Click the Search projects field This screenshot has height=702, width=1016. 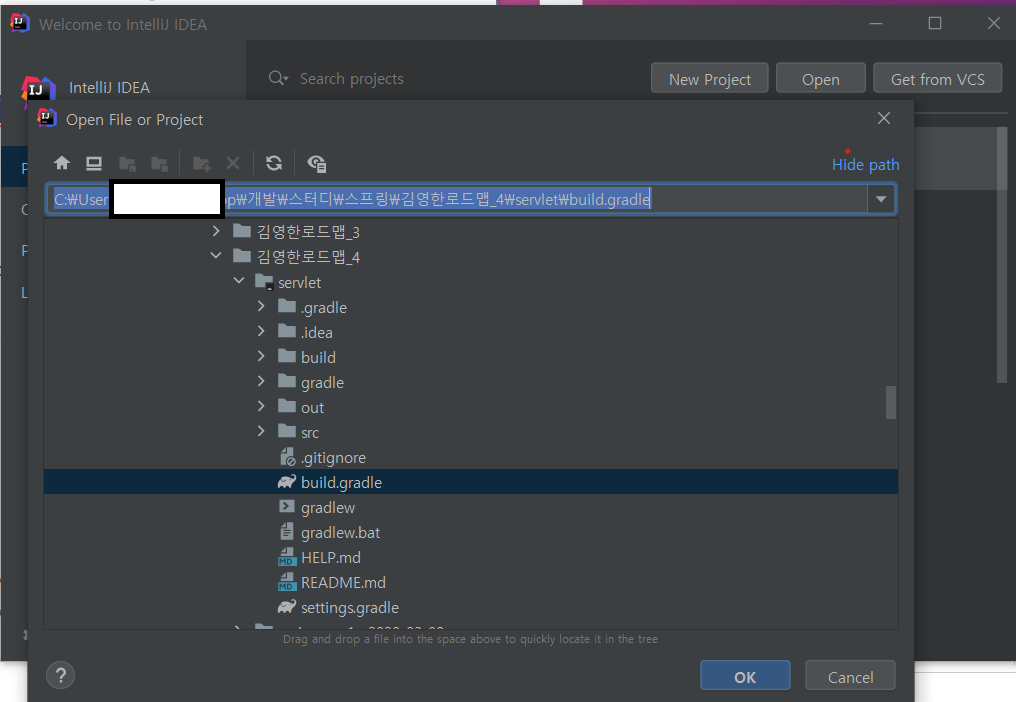351,78
